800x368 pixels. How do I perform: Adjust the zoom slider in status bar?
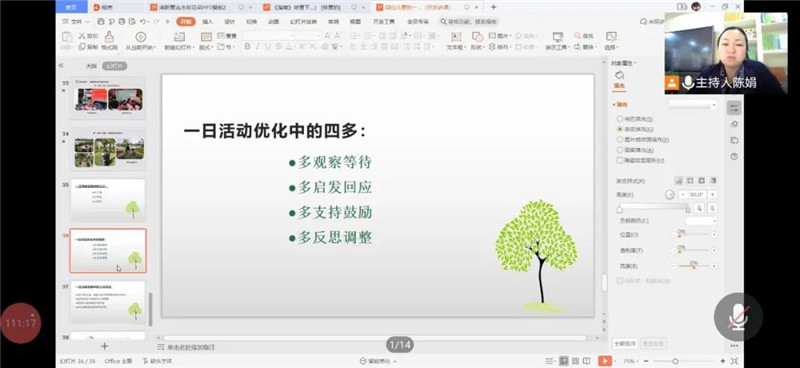click(x=676, y=361)
